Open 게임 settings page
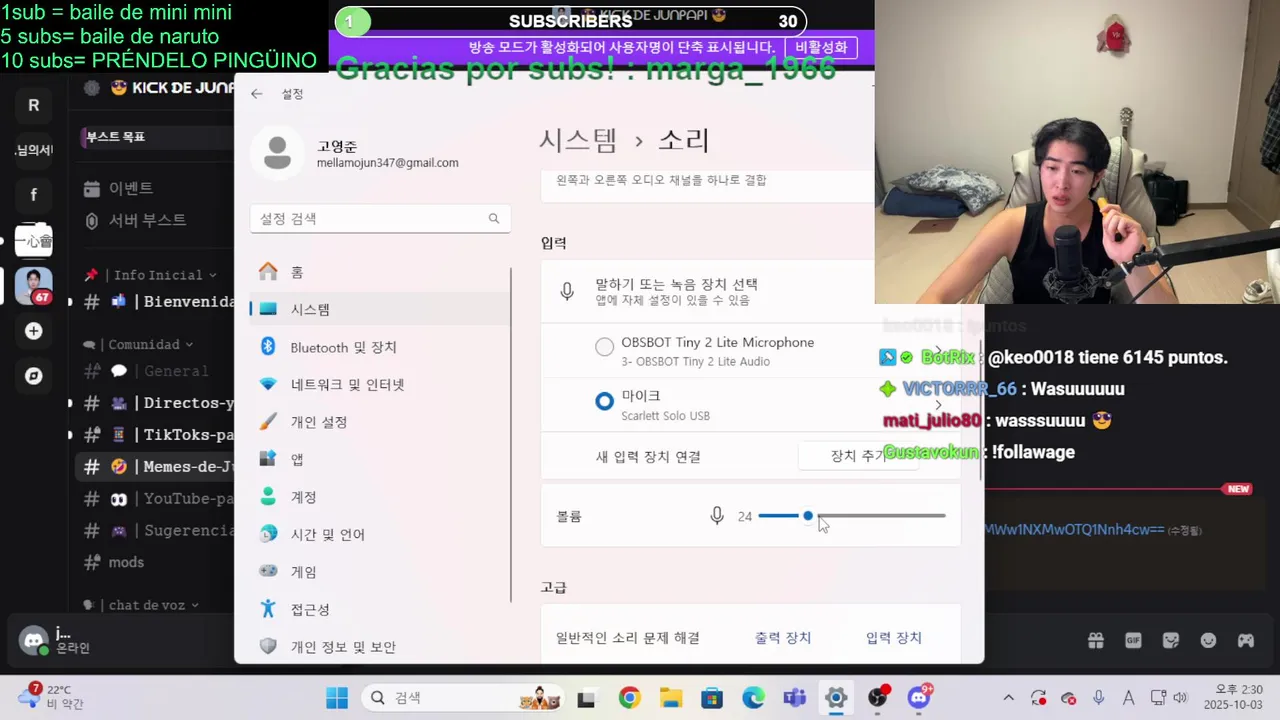The width and height of the screenshot is (1280, 720). (x=380, y=572)
